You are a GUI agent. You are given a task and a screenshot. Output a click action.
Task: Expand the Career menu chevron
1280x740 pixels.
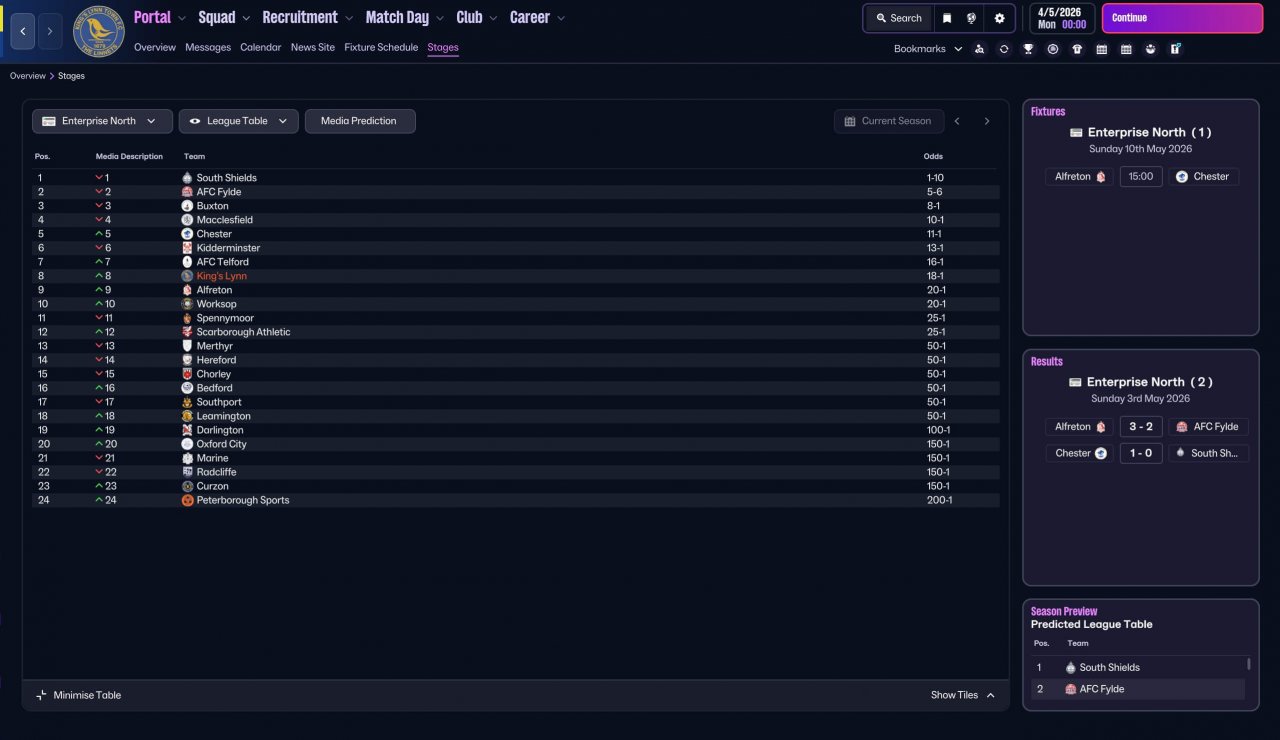click(x=561, y=18)
